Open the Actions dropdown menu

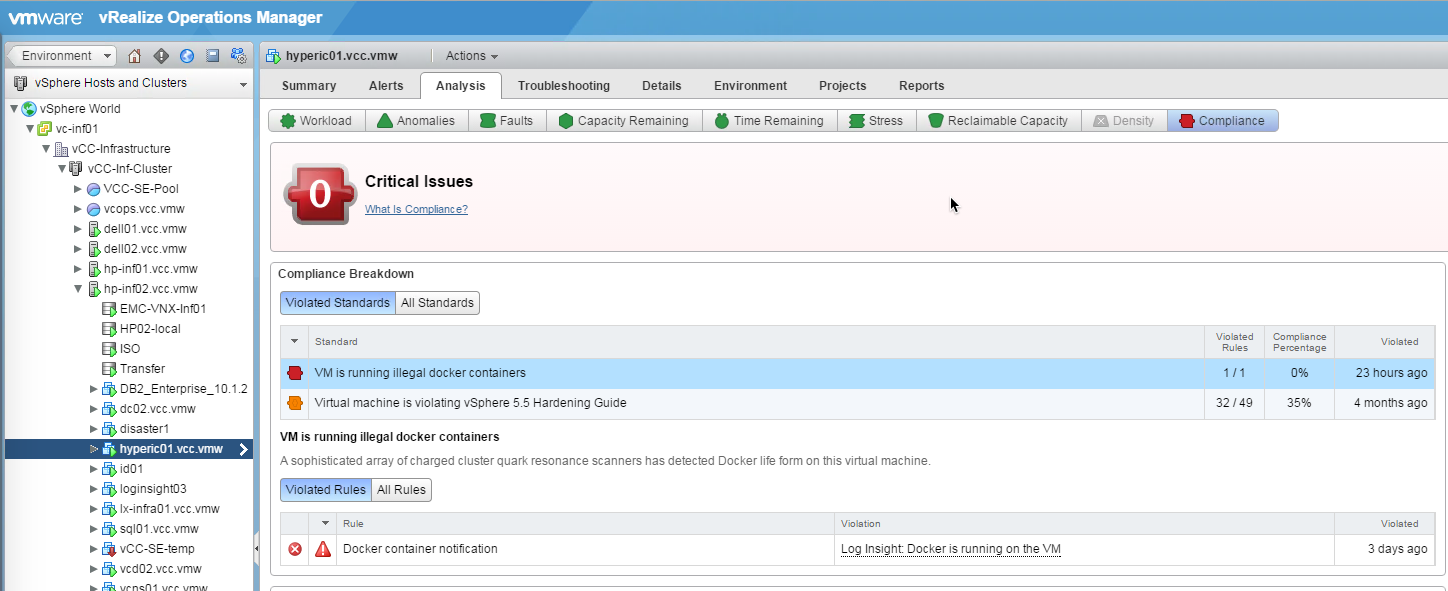471,56
